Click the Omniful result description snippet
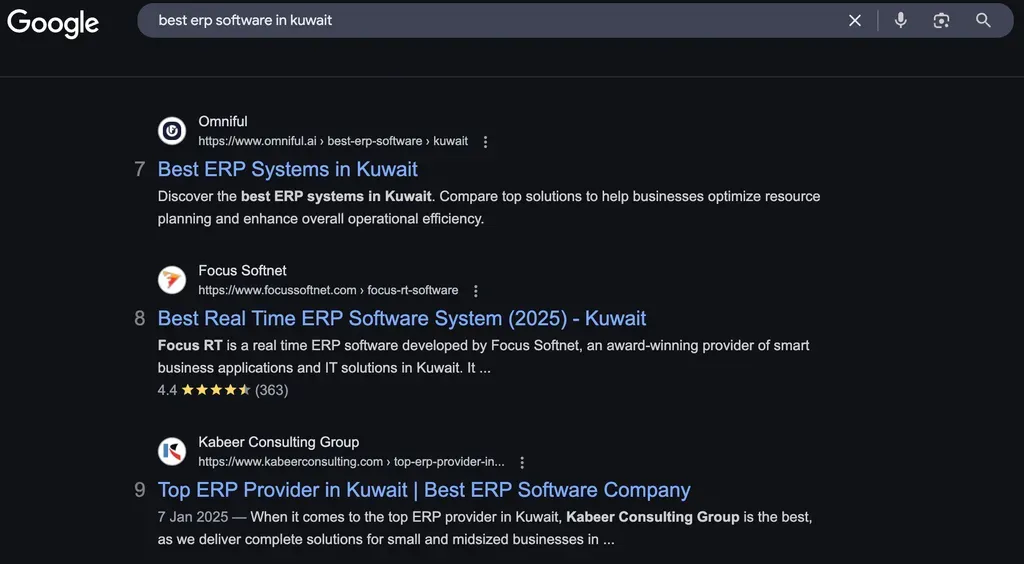This screenshot has height=564, width=1024. pyautogui.click(x=489, y=208)
